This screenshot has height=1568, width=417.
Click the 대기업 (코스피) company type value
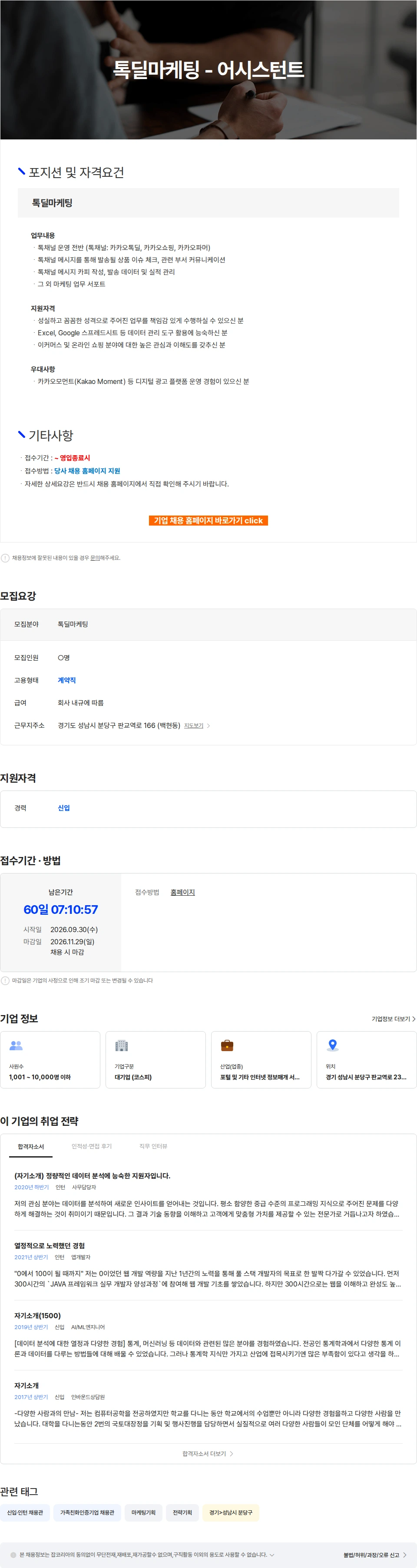[133, 1077]
